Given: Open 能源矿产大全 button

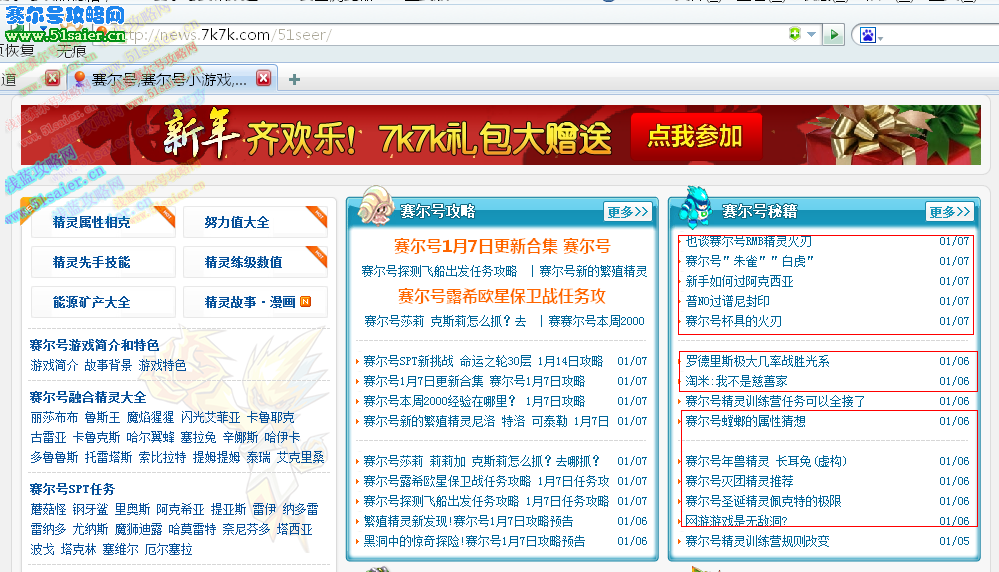Looking at the screenshot, I should click(x=103, y=302).
